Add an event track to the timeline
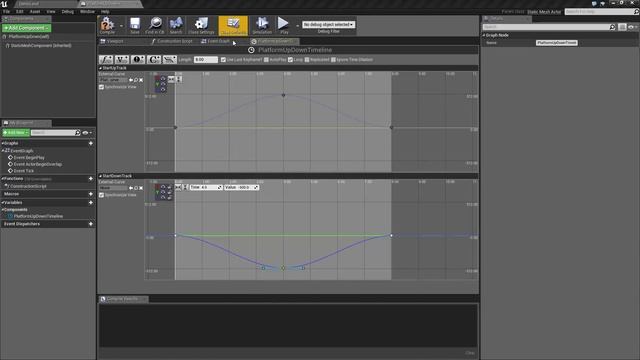The image size is (640, 360). [138, 60]
